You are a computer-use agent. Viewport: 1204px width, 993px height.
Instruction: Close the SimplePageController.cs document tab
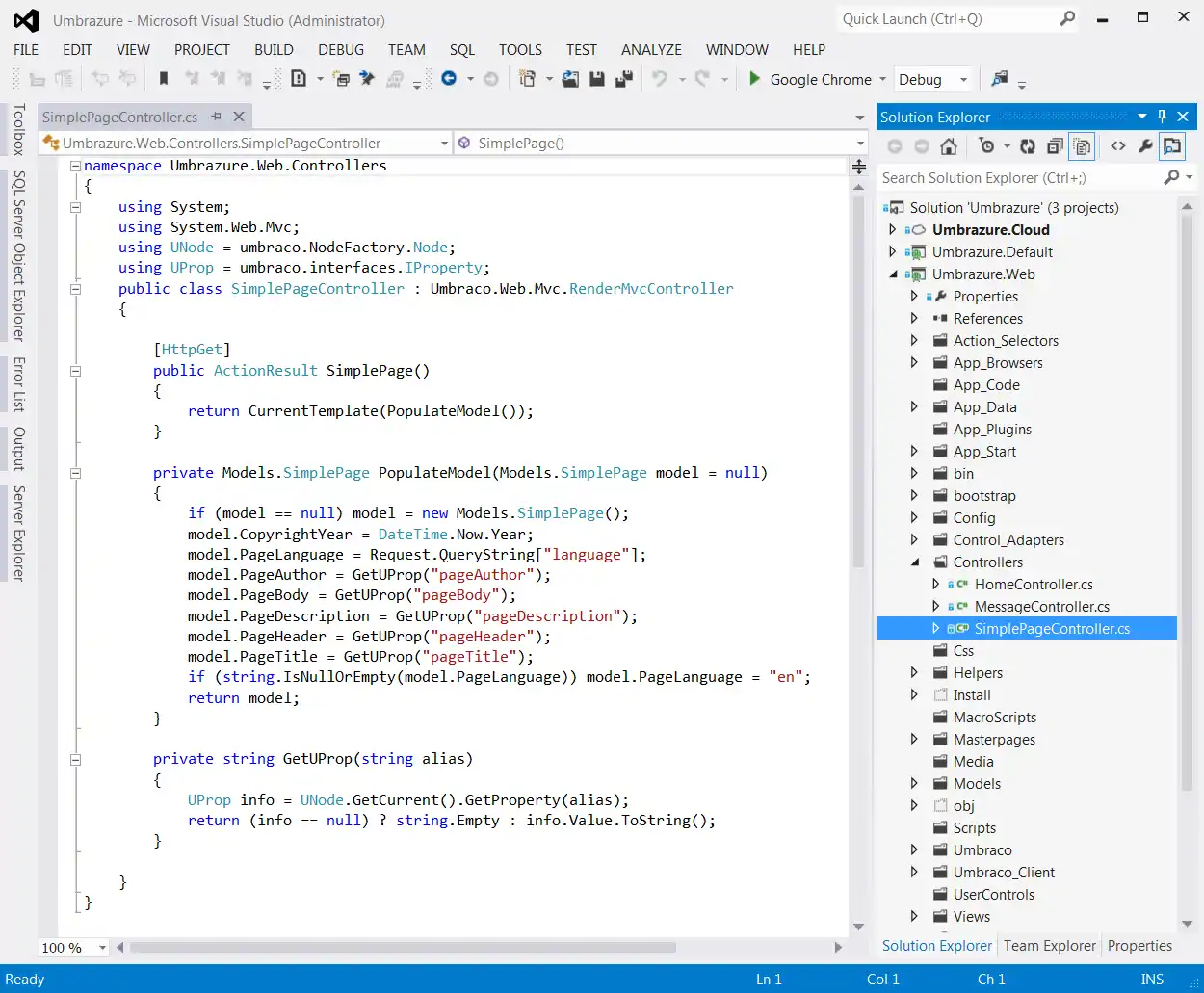(239, 117)
